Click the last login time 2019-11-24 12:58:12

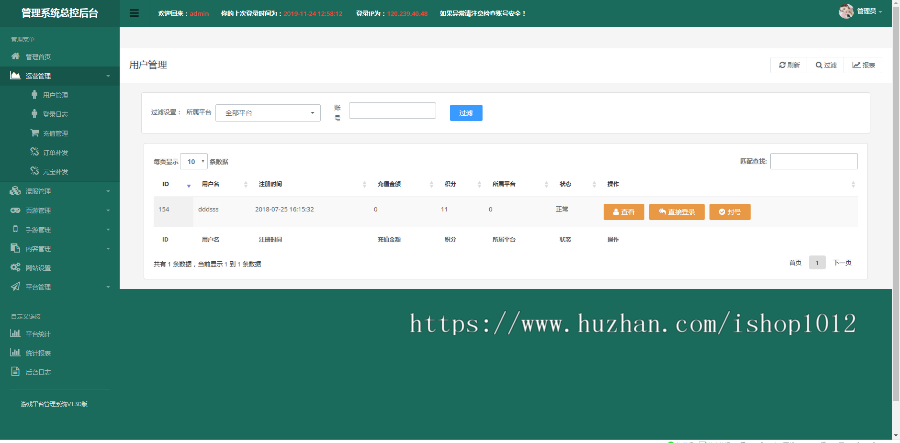(x=313, y=13)
